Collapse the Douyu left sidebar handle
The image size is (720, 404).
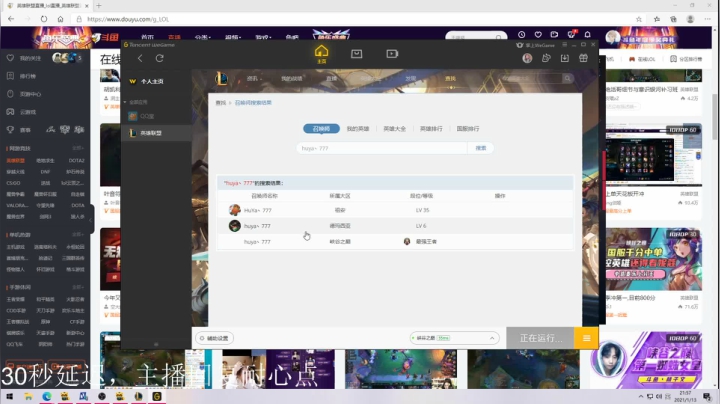point(91,219)
